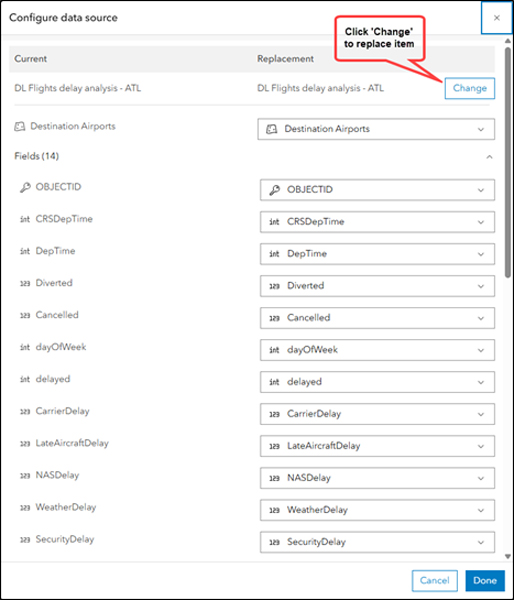Viewport: 514px width, 600px height.
Task: Click the Change button to replace item
Action: tap(469, 88)
